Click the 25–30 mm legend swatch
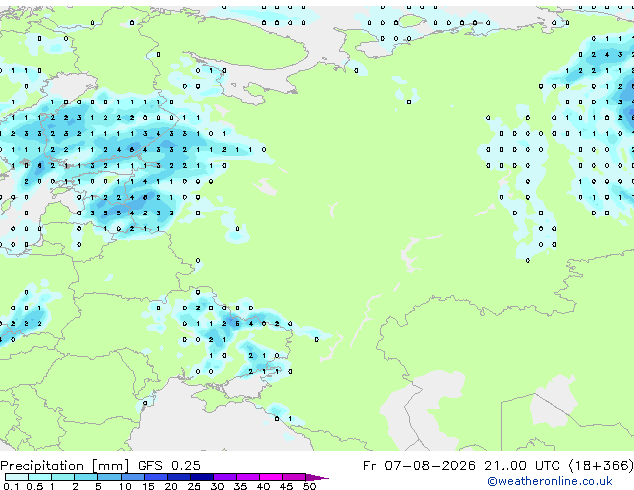Screen dimensions: 634x490 point(202,477)
